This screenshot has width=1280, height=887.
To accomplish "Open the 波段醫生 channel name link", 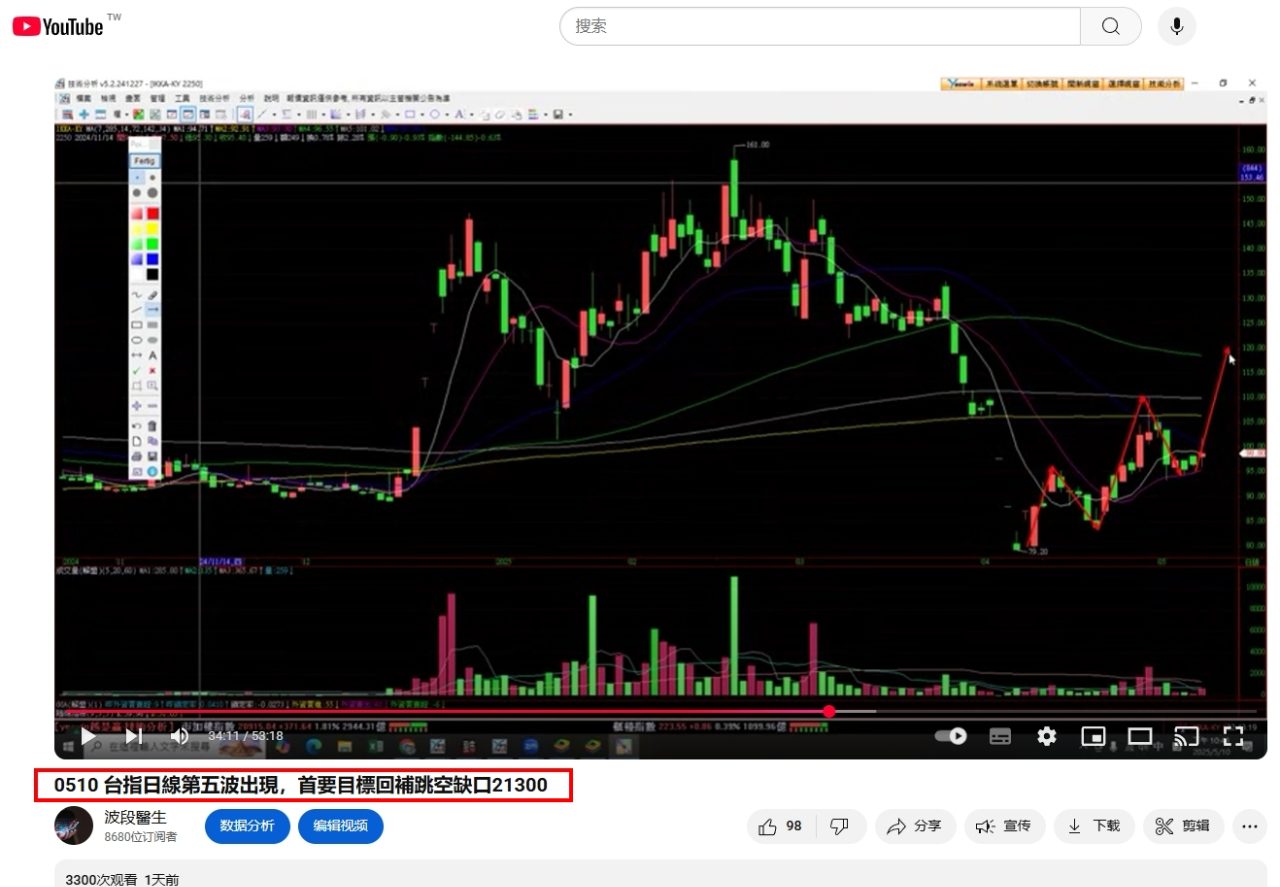I will point(136,817).
